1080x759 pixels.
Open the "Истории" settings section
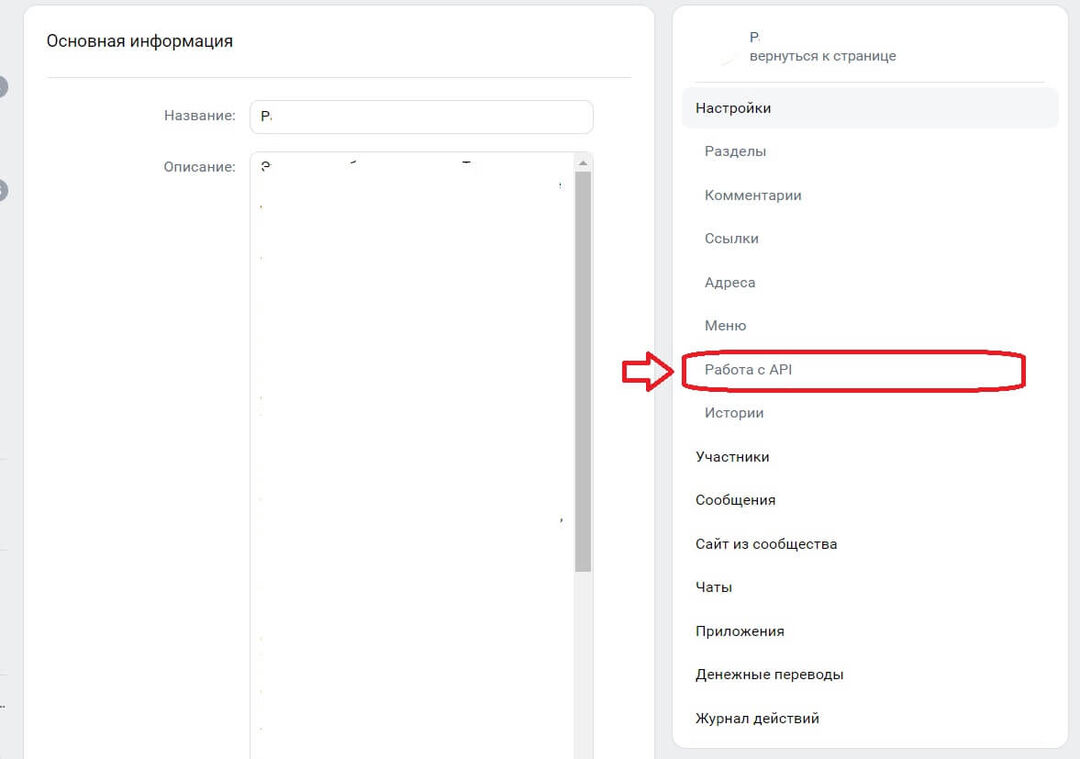coord(733,412)
